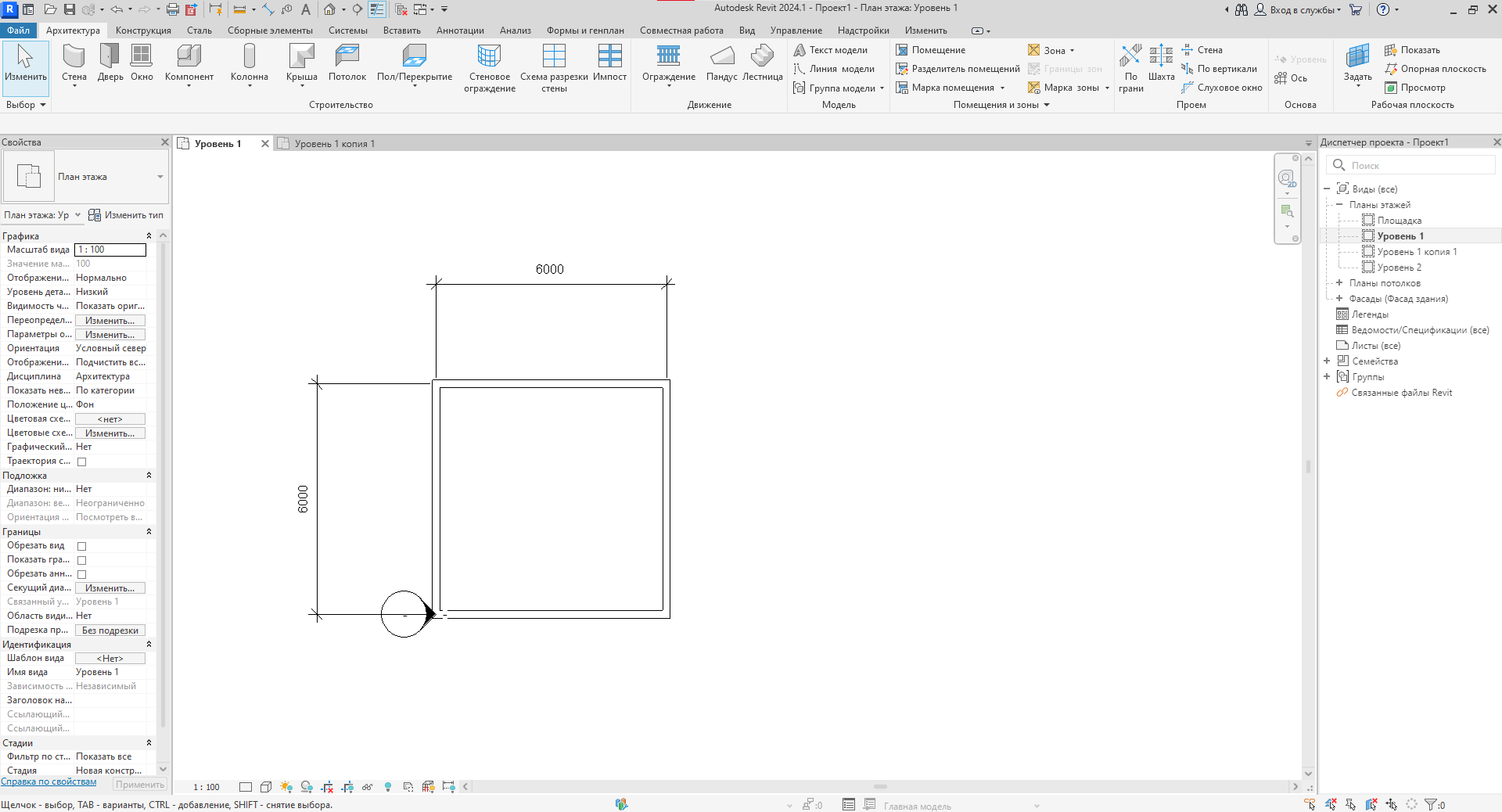Viewport: 1502px width, 812px height.
Task: Open the Совместная работа ribbon tab
Action: click(681, 30)
